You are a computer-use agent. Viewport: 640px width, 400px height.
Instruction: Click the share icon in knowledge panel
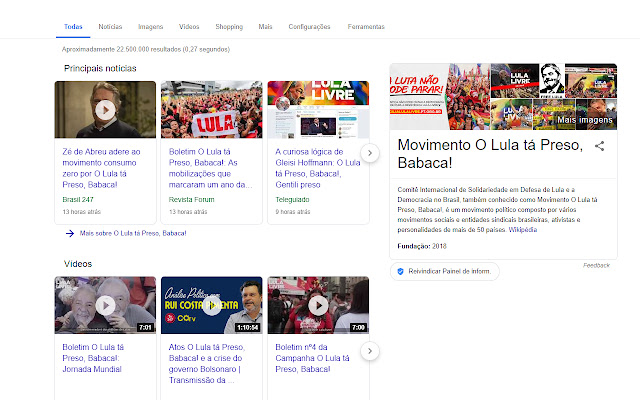[x=599, y=146]
